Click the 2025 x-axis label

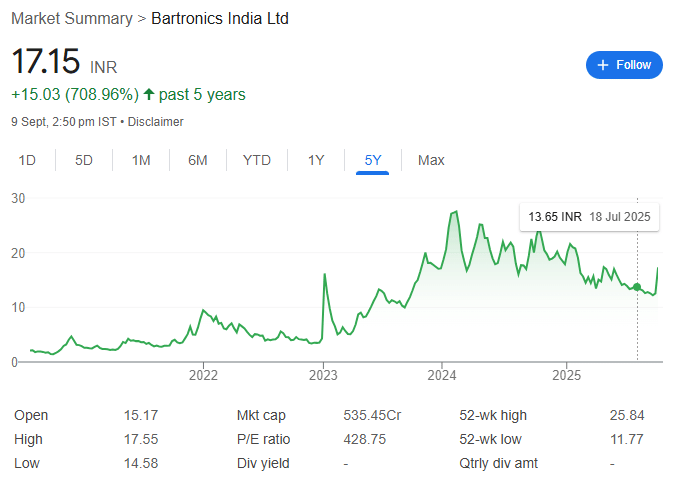tap(567, 375)
